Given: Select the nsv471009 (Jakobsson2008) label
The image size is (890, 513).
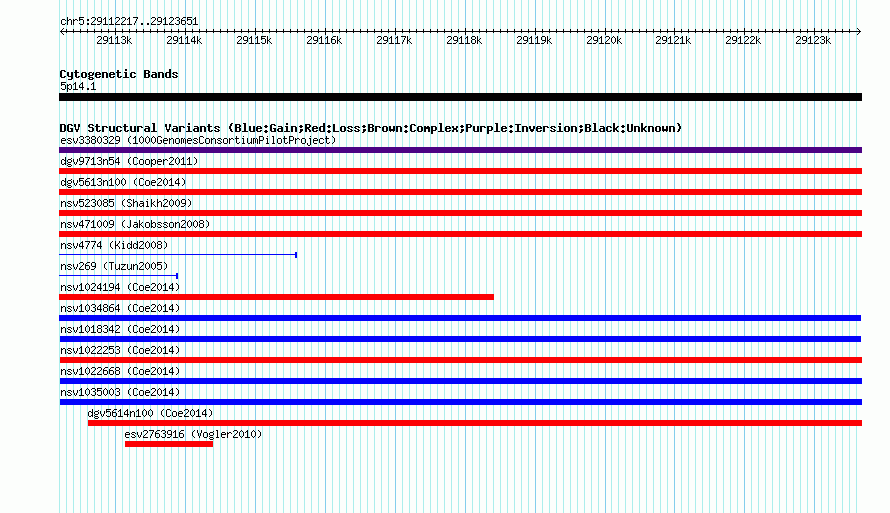Looking at the screenshot, I should point(135,224).
